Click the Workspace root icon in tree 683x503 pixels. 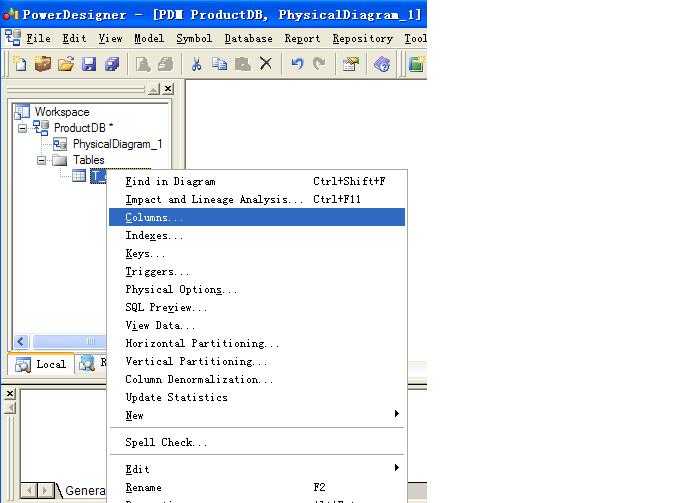(22, 112)
